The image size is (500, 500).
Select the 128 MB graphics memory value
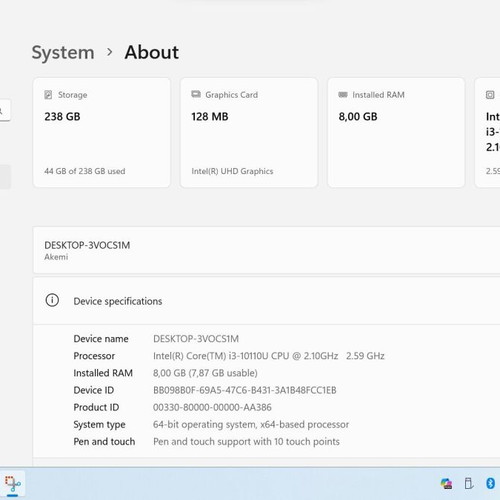click(210, 117)
